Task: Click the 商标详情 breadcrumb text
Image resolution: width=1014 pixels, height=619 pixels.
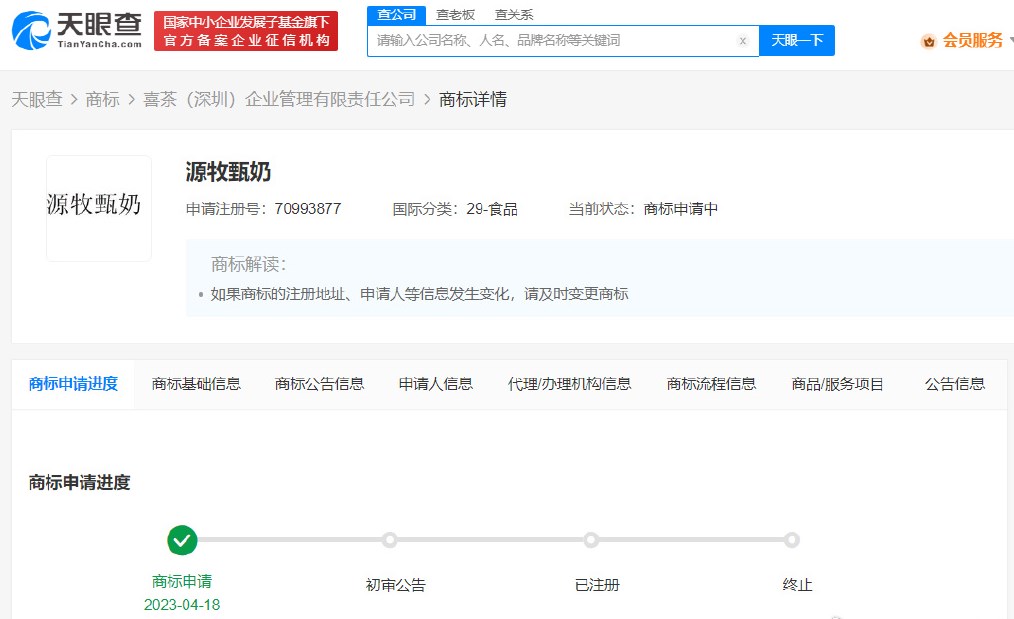Action: [x=473, y=100]
